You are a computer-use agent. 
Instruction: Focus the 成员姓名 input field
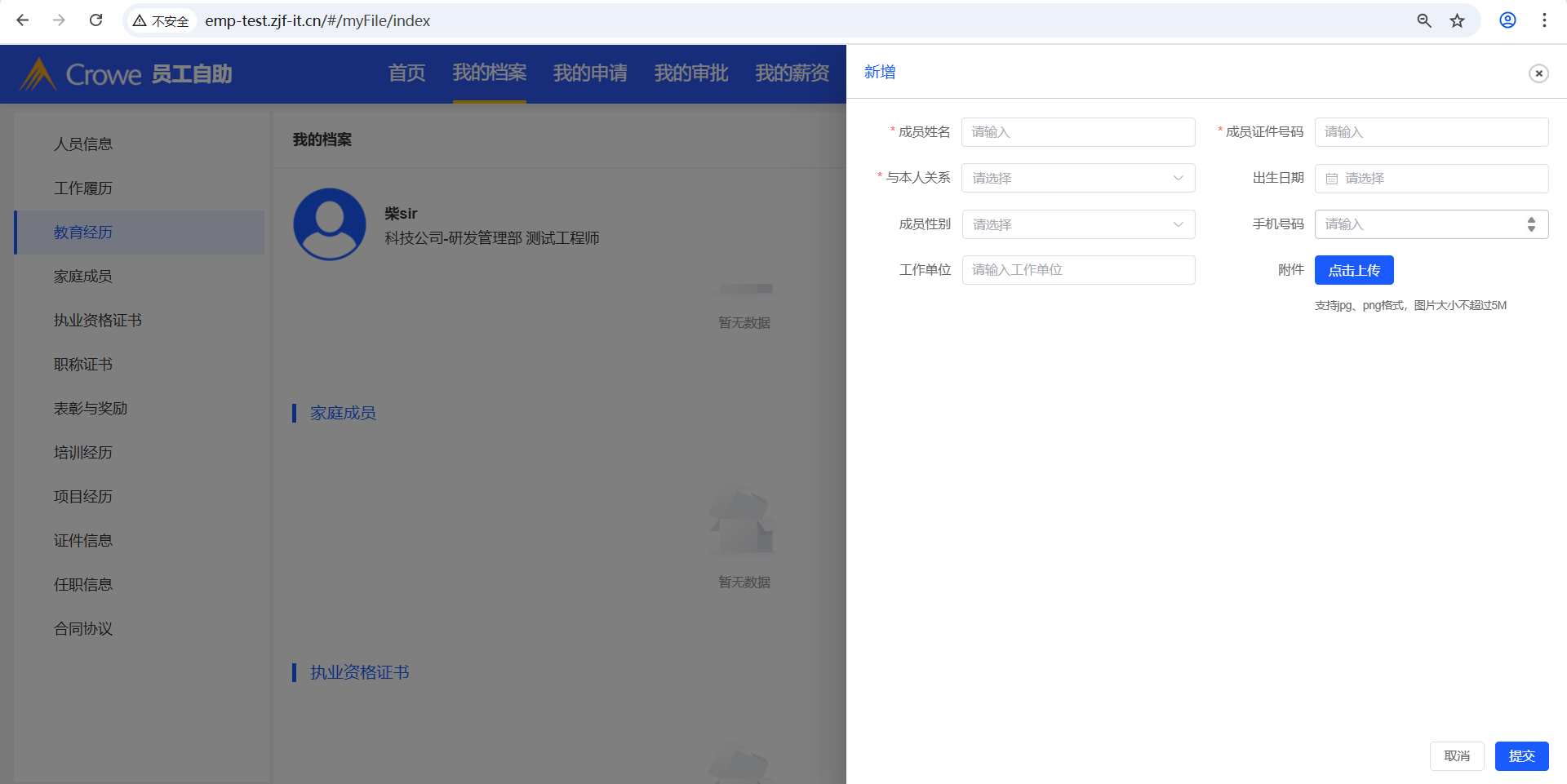point(1078,132)
